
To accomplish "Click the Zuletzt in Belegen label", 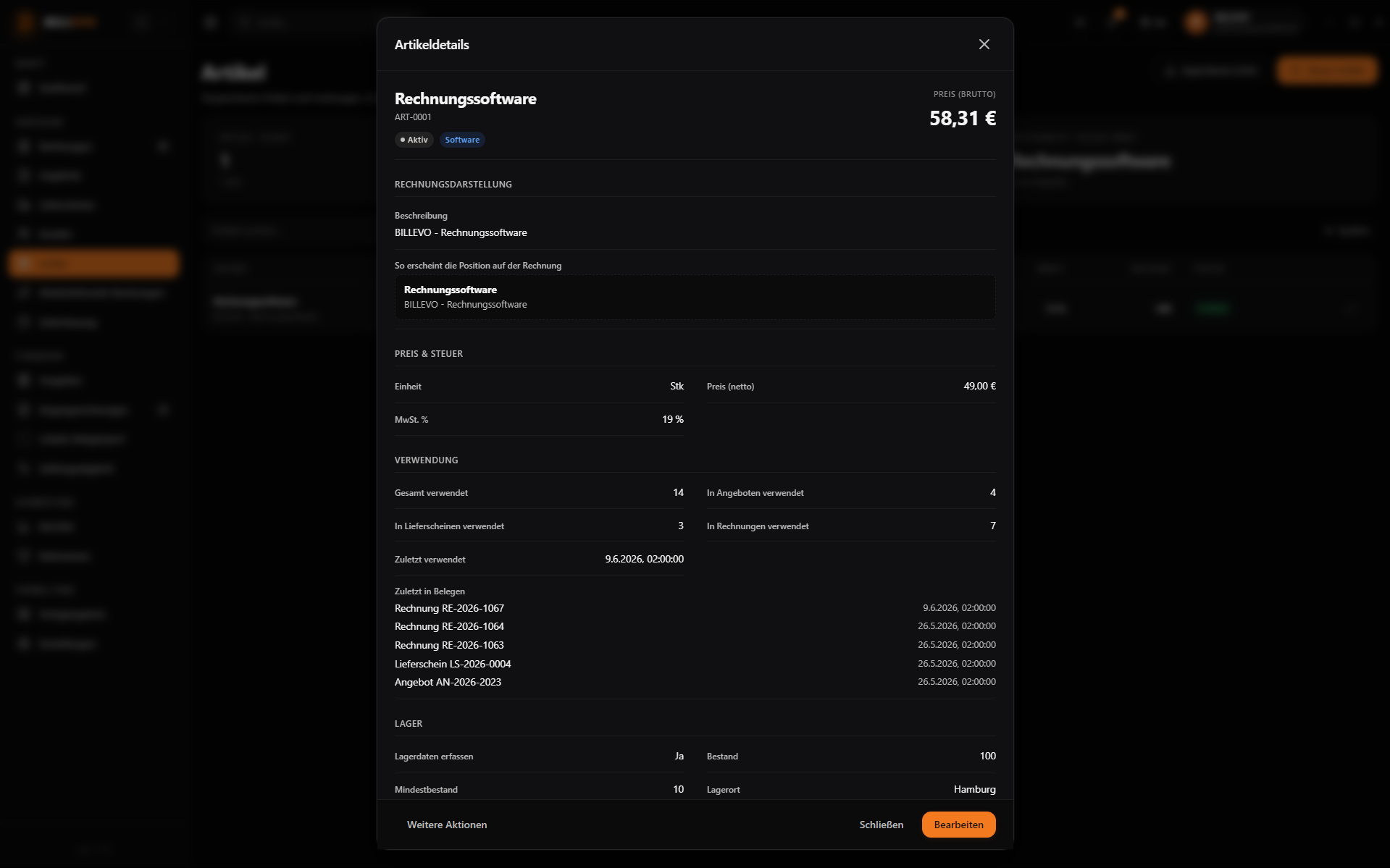I will 430,591.
